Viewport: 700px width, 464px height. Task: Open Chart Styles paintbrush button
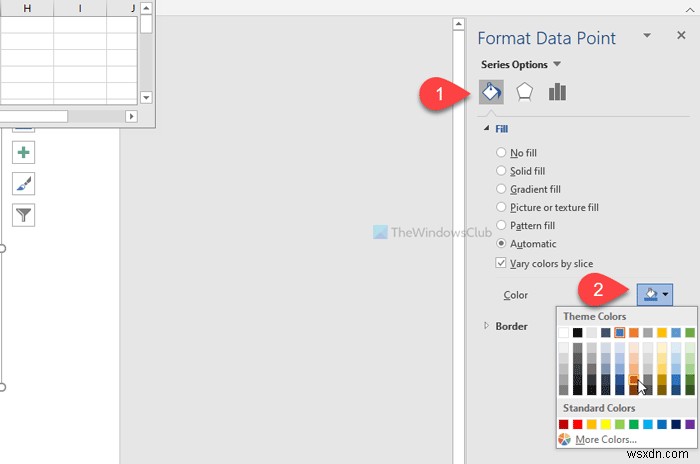[x=23, y=184]
